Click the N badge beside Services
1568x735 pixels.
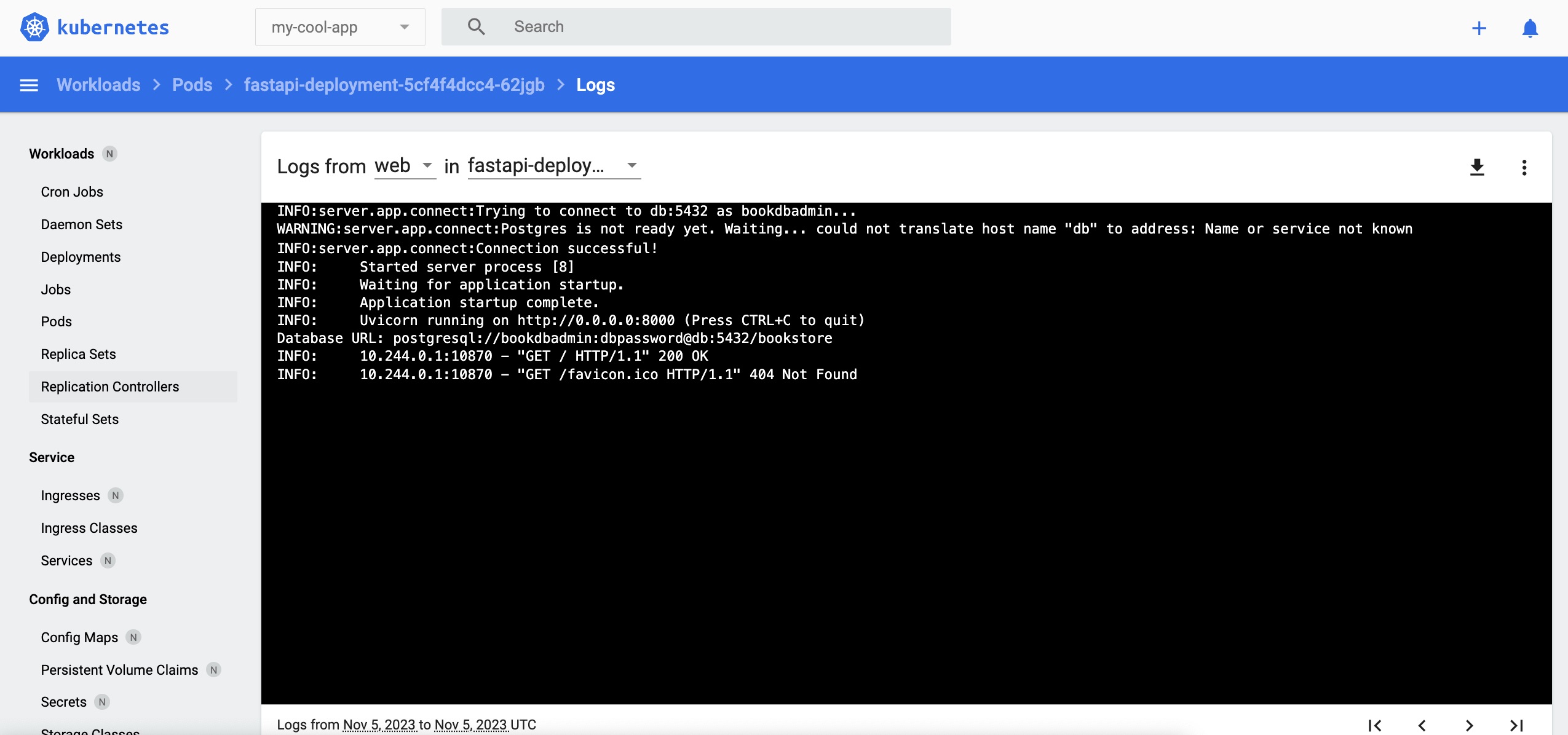pyautogui.click(x=108, y=560)
